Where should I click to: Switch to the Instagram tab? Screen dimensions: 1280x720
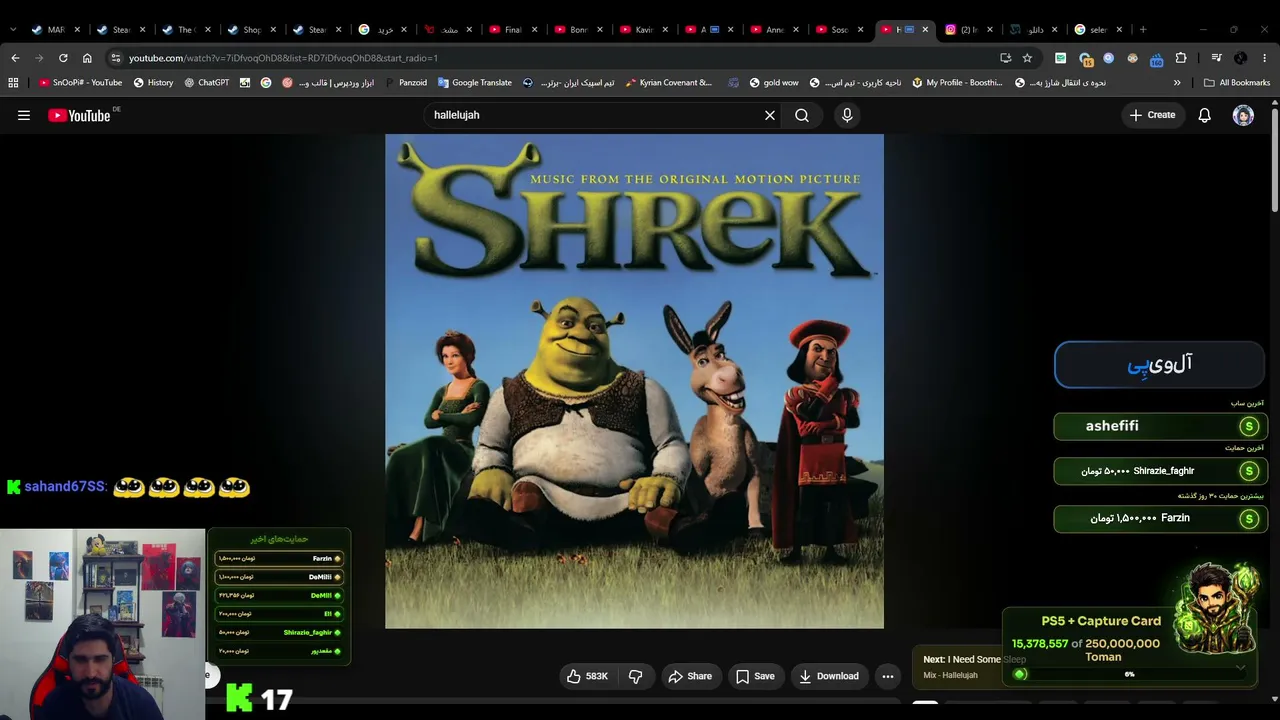[969, 30]
